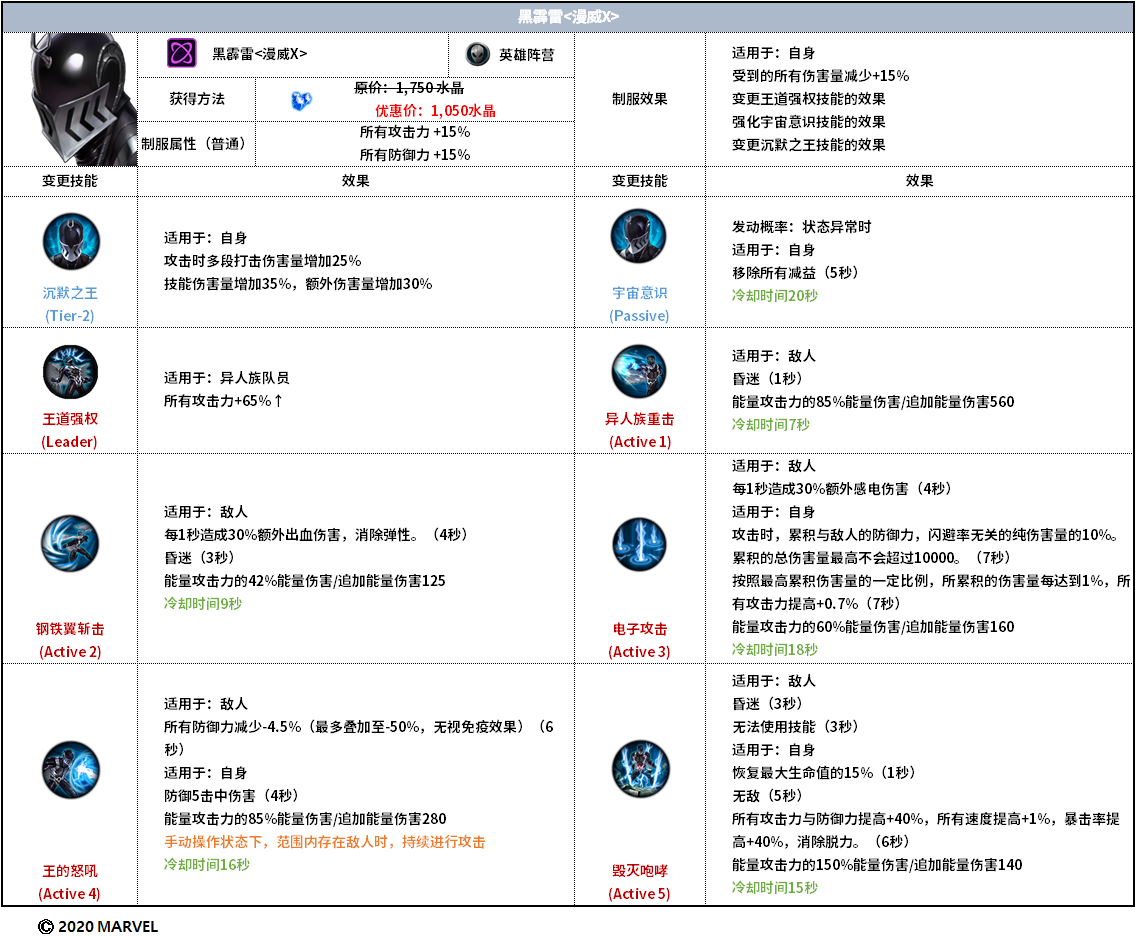Click the purple 漫威X uniform series icon

(181, 53)
